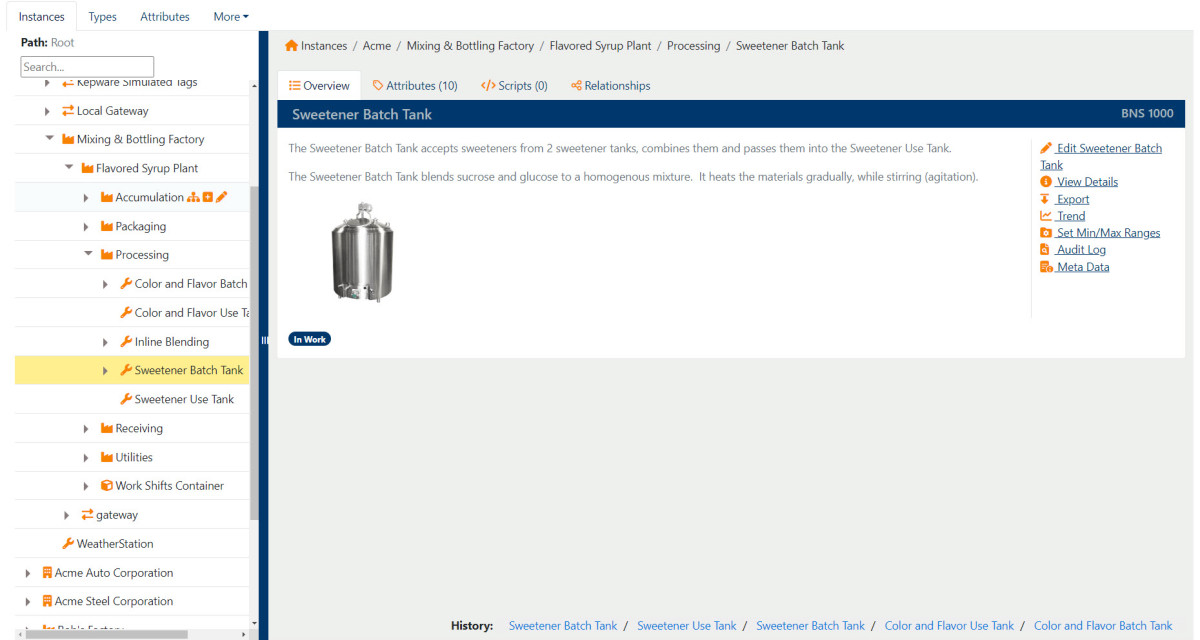Select Sweetener Use Tank in the tree
The image size is (1200, 640).
184,400
